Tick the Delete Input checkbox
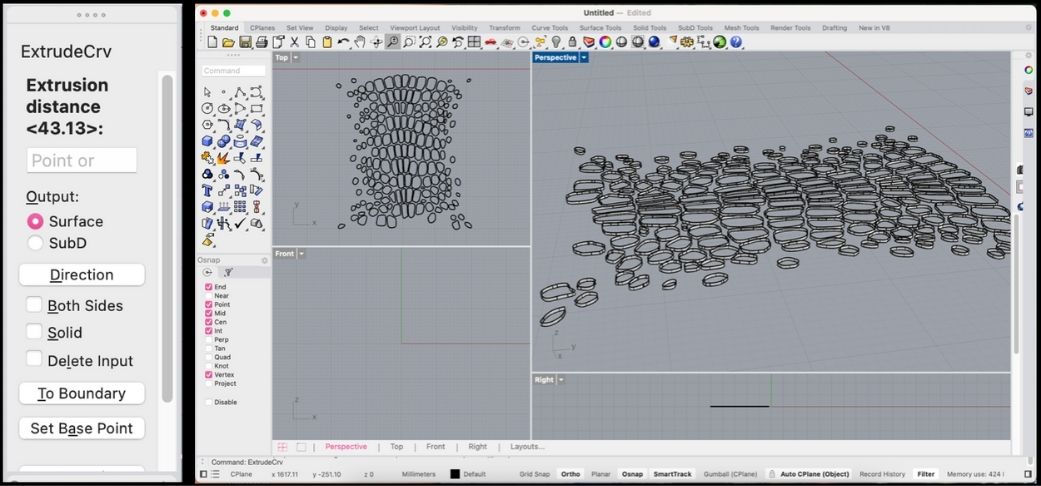Viewport: 1041px width, 486px height. (x=35, y=360)
